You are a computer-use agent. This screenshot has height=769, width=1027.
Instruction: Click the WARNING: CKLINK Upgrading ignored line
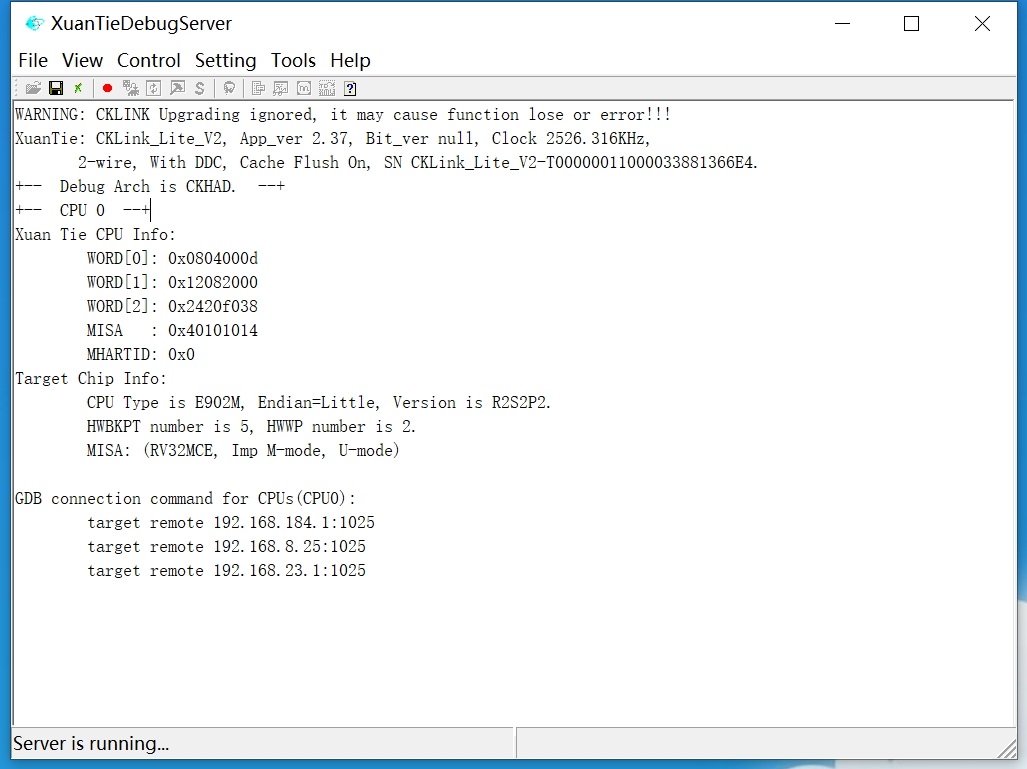(343, 115)
